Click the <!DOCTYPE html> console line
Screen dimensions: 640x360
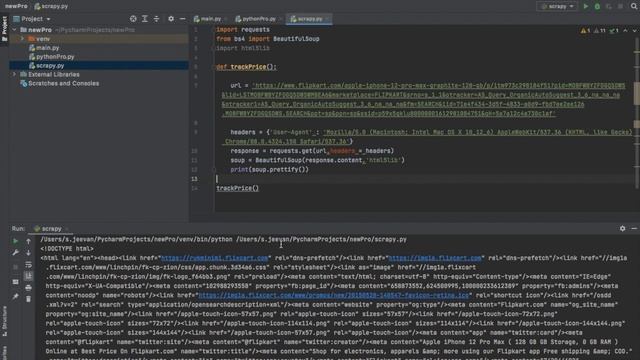[x=67, y=249]
